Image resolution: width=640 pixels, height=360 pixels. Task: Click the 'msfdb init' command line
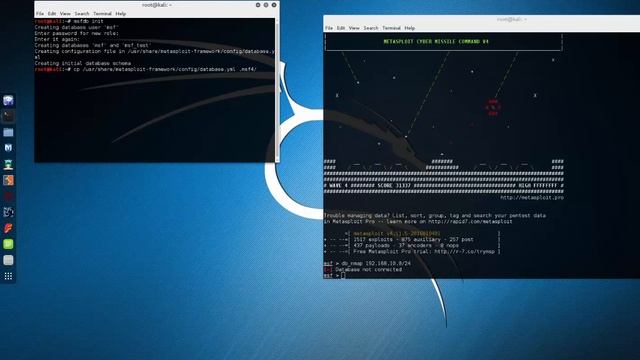point(69,21)
